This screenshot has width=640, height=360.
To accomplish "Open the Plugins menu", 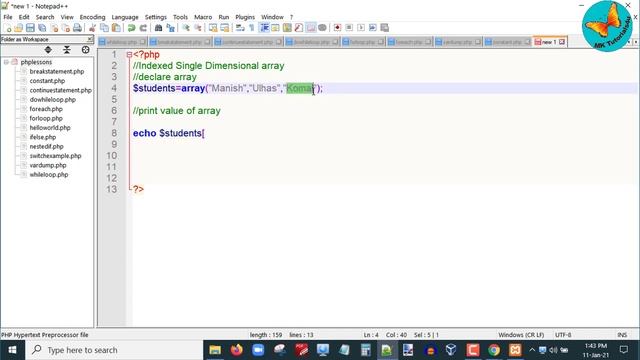I will 245,17.
